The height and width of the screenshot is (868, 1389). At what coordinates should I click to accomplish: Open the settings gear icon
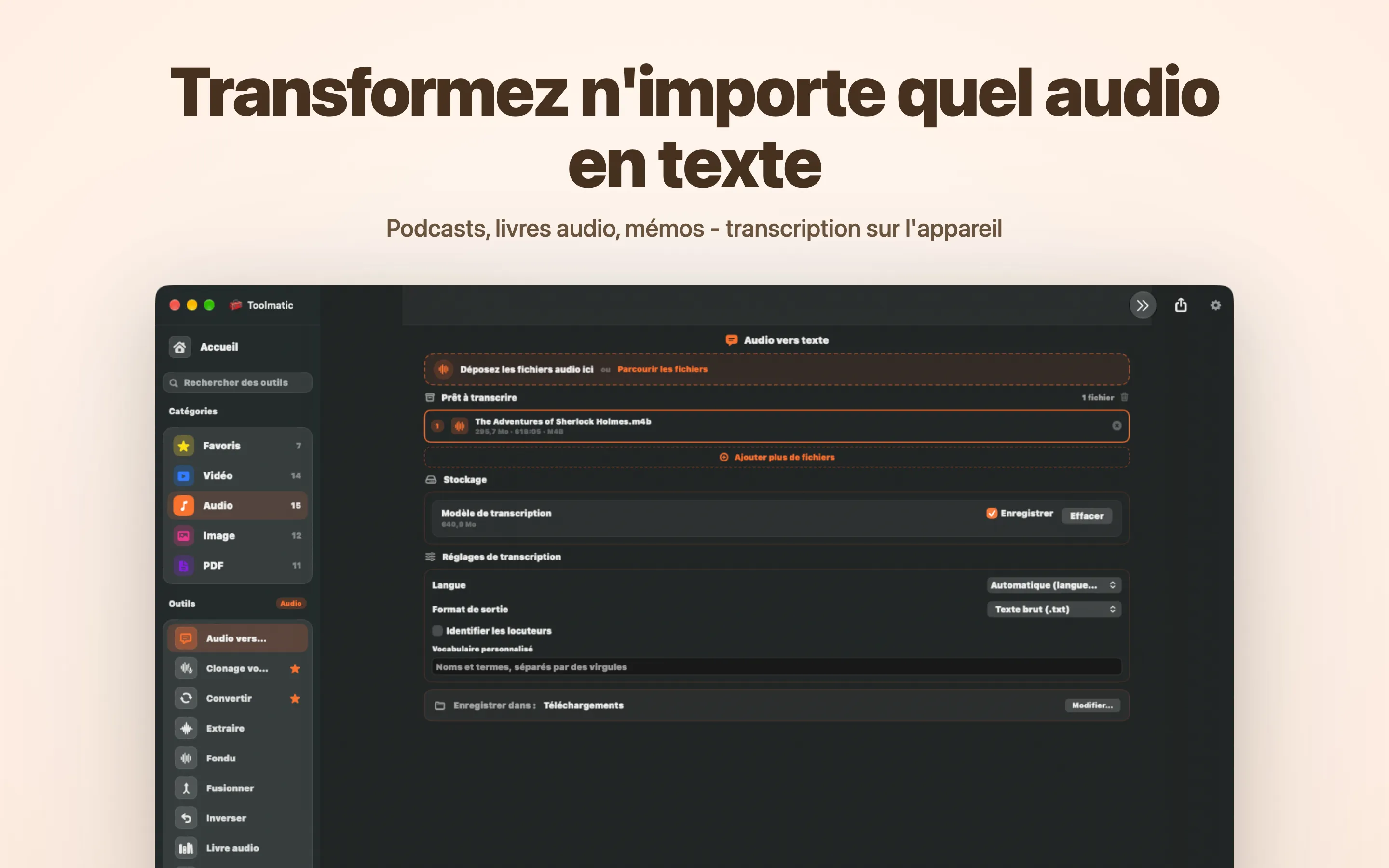pyautogui.click(x=1216, y=305)
